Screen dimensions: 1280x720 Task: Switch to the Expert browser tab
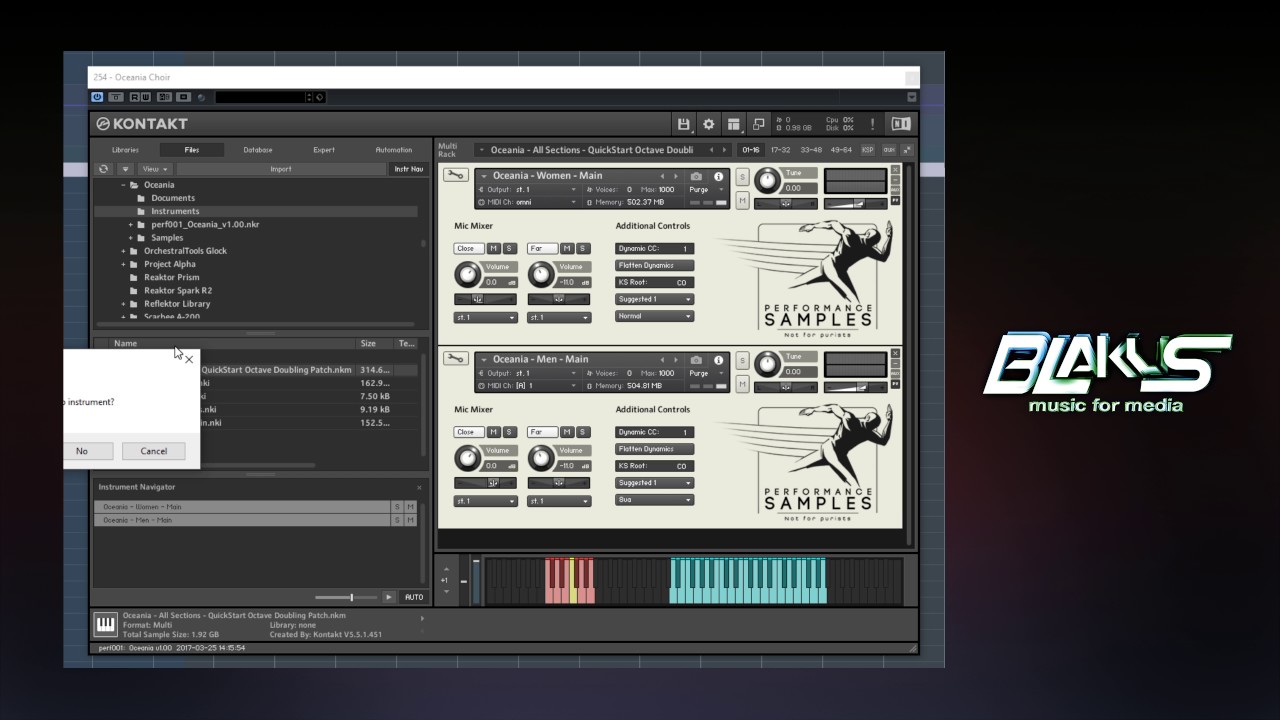click(324, 150)
